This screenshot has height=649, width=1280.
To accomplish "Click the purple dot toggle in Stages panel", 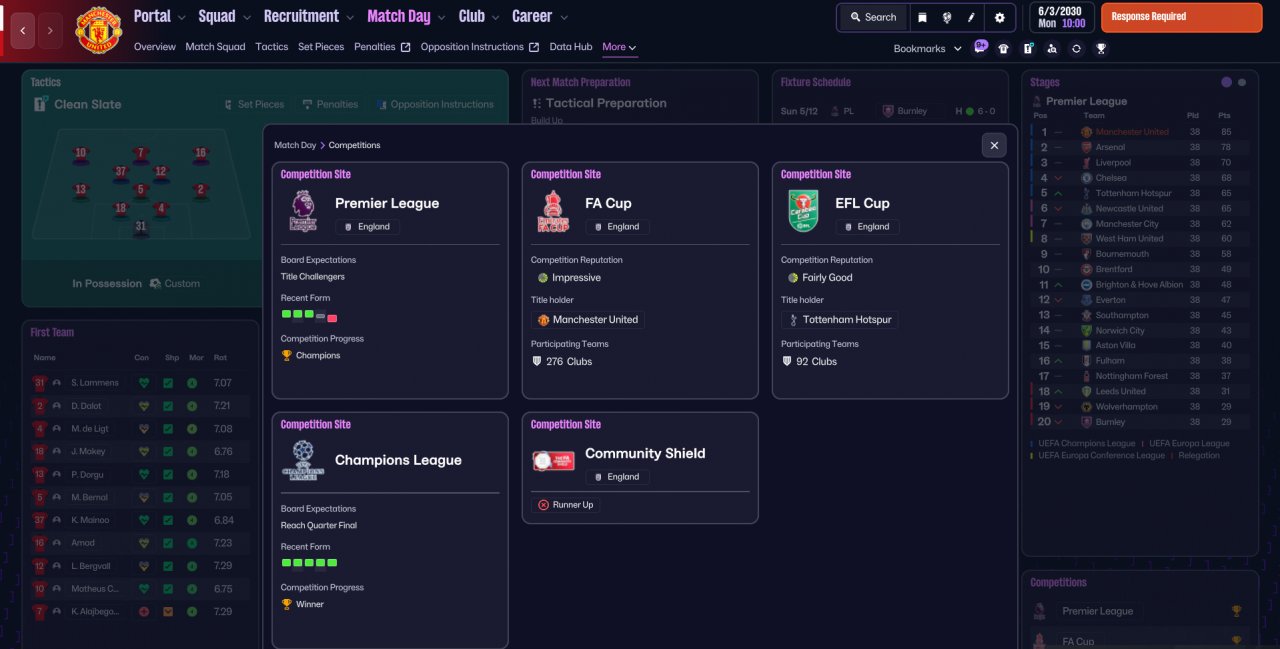I will tap(1227, 82).
